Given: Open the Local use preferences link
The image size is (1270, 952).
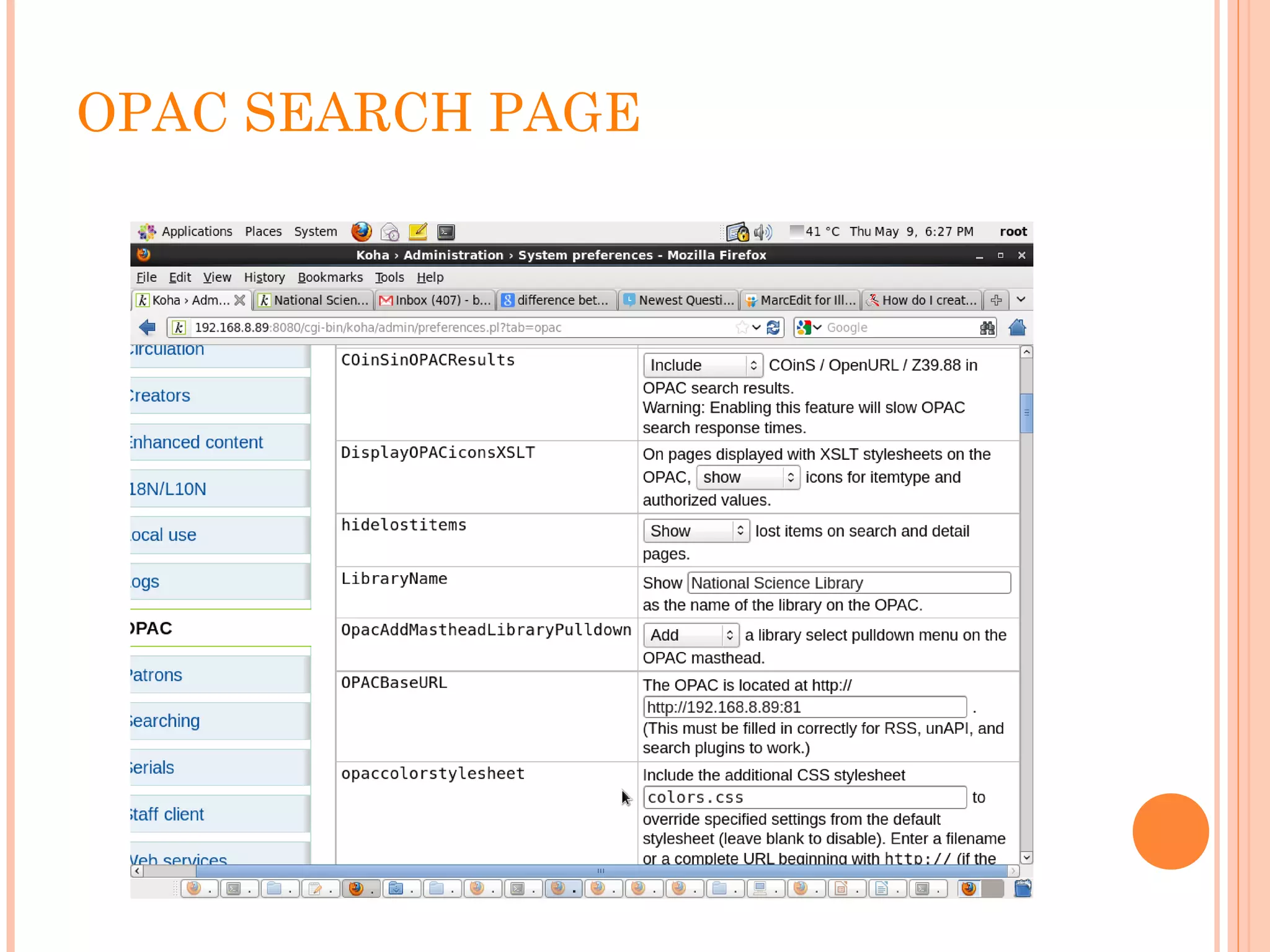Looking at the screenshot, I should coord(163,534).
